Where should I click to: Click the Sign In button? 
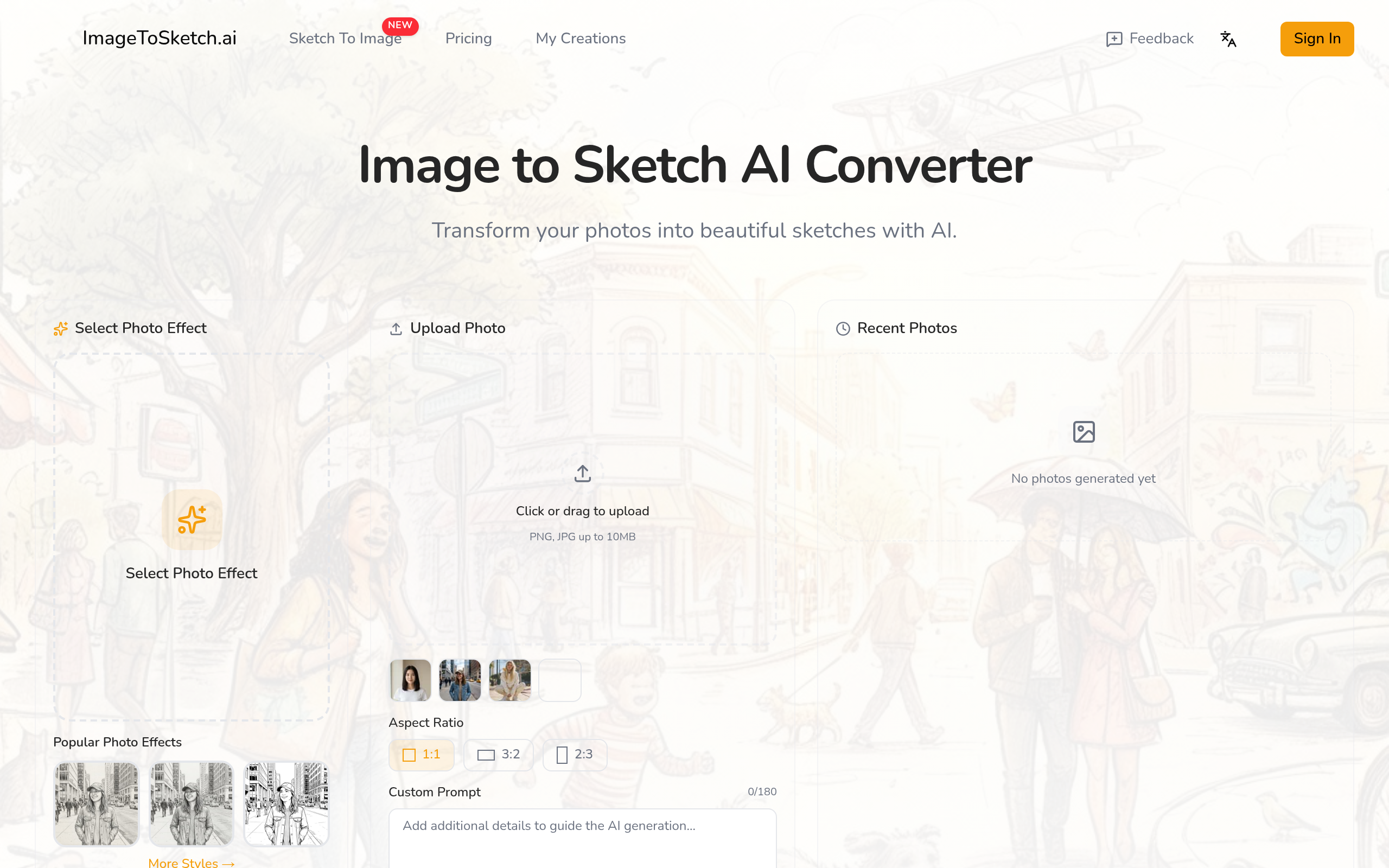click(x=1317, y=39)
